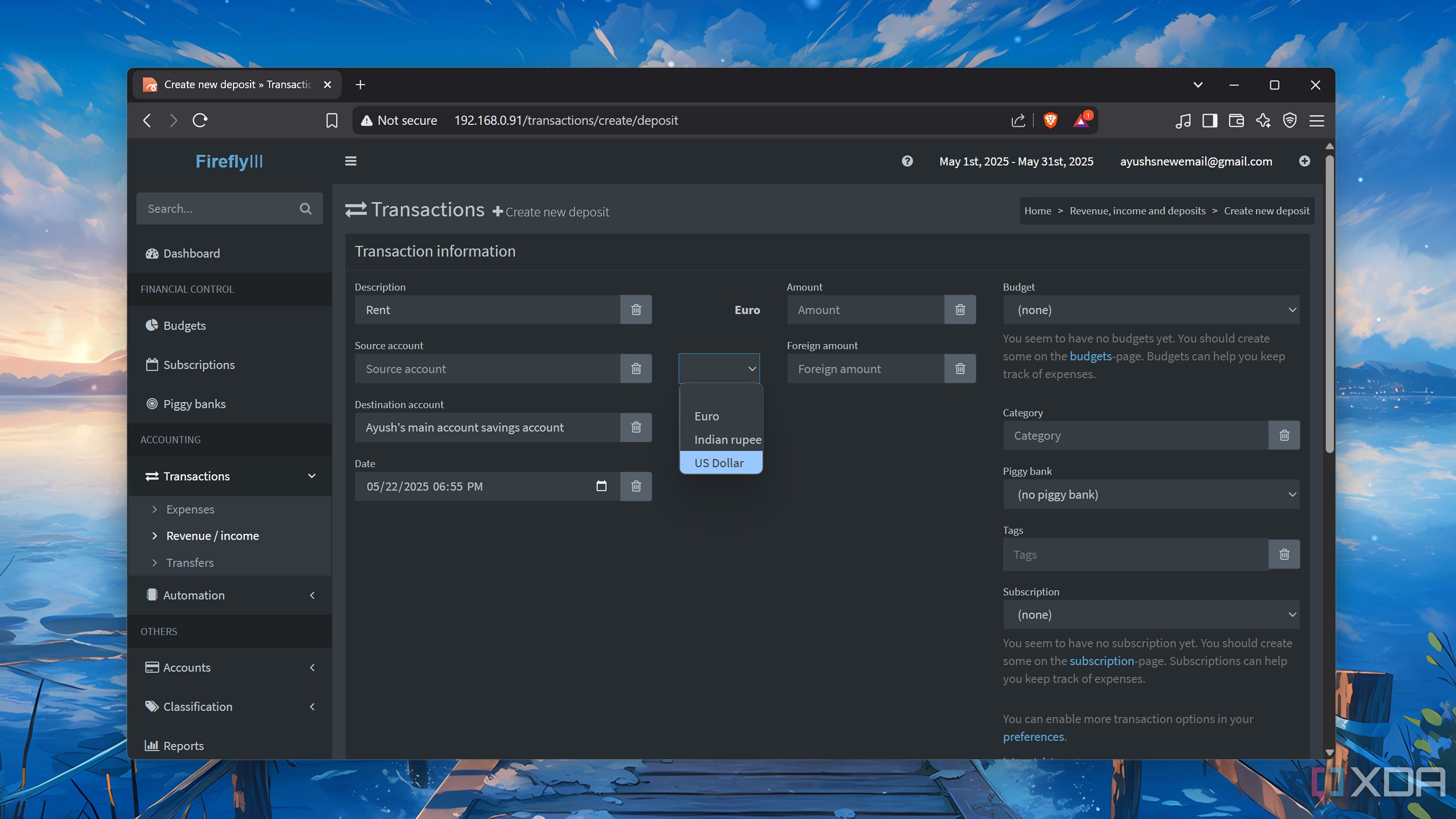The height and width of the screenshot is (819, 1456).
Task: Click the foreign currency dropdown box
Action: point(719,369)
